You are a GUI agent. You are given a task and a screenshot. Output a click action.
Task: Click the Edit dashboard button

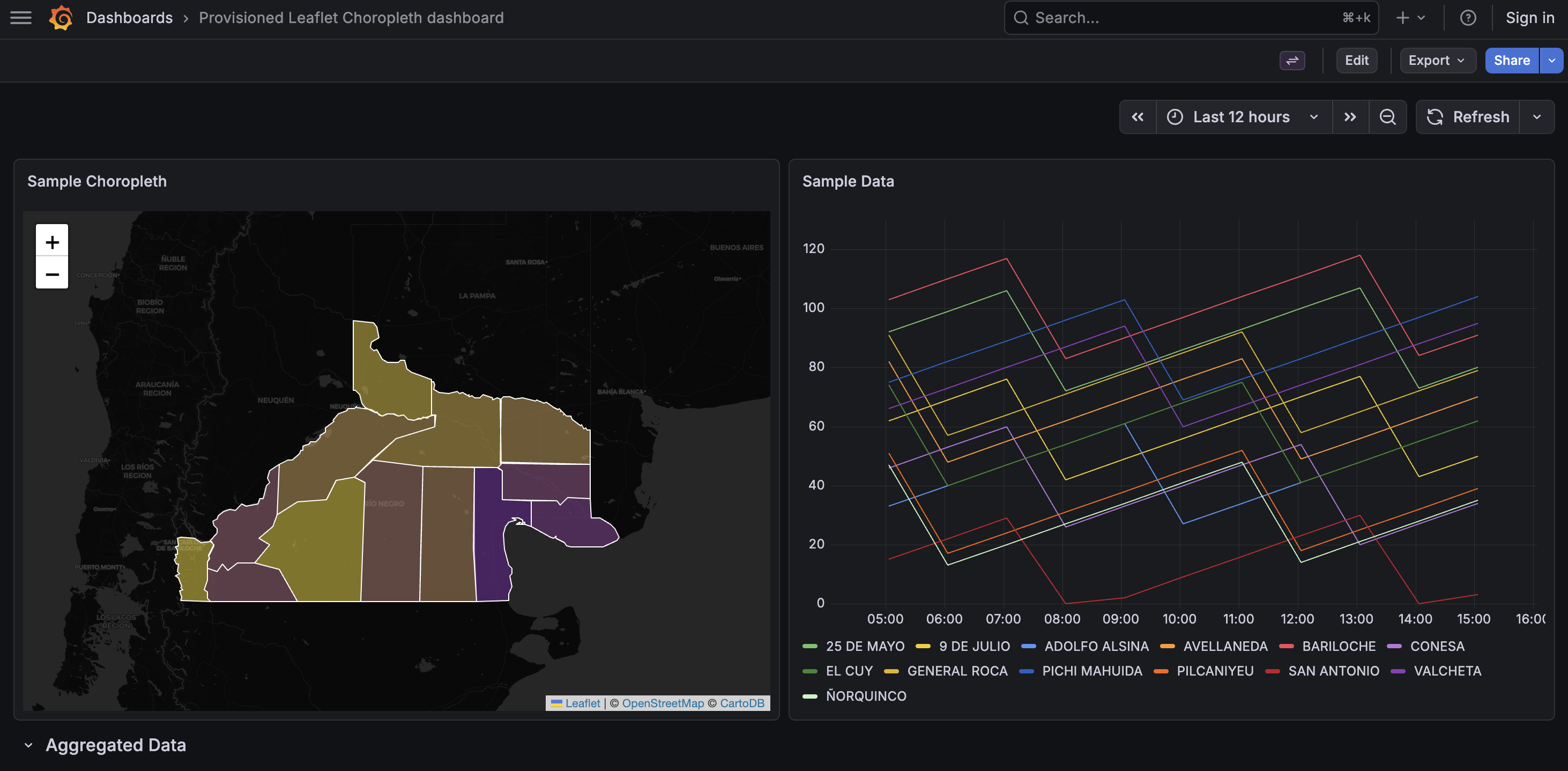(x=1356, y=60)
